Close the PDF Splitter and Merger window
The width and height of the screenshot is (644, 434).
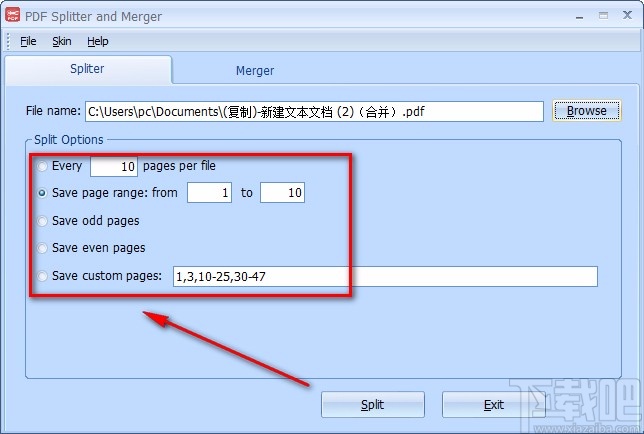[627, 16]
